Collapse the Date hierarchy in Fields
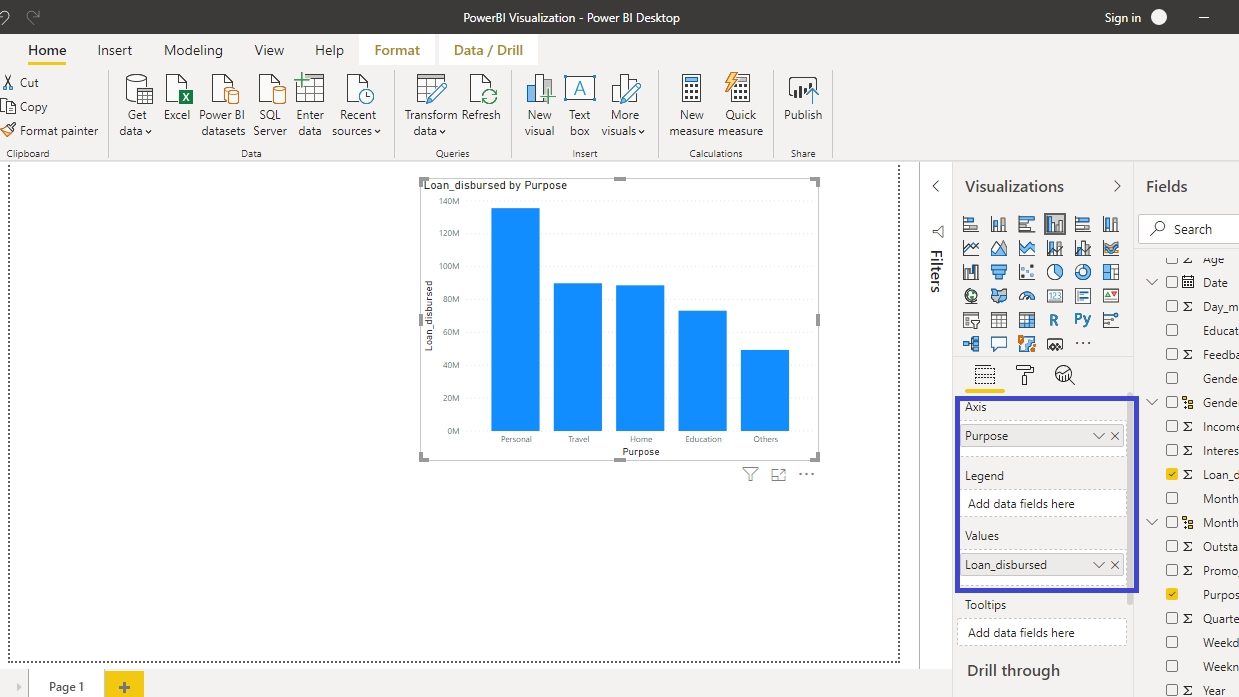Screen dimensions: 1239x697 [1153, 283]
